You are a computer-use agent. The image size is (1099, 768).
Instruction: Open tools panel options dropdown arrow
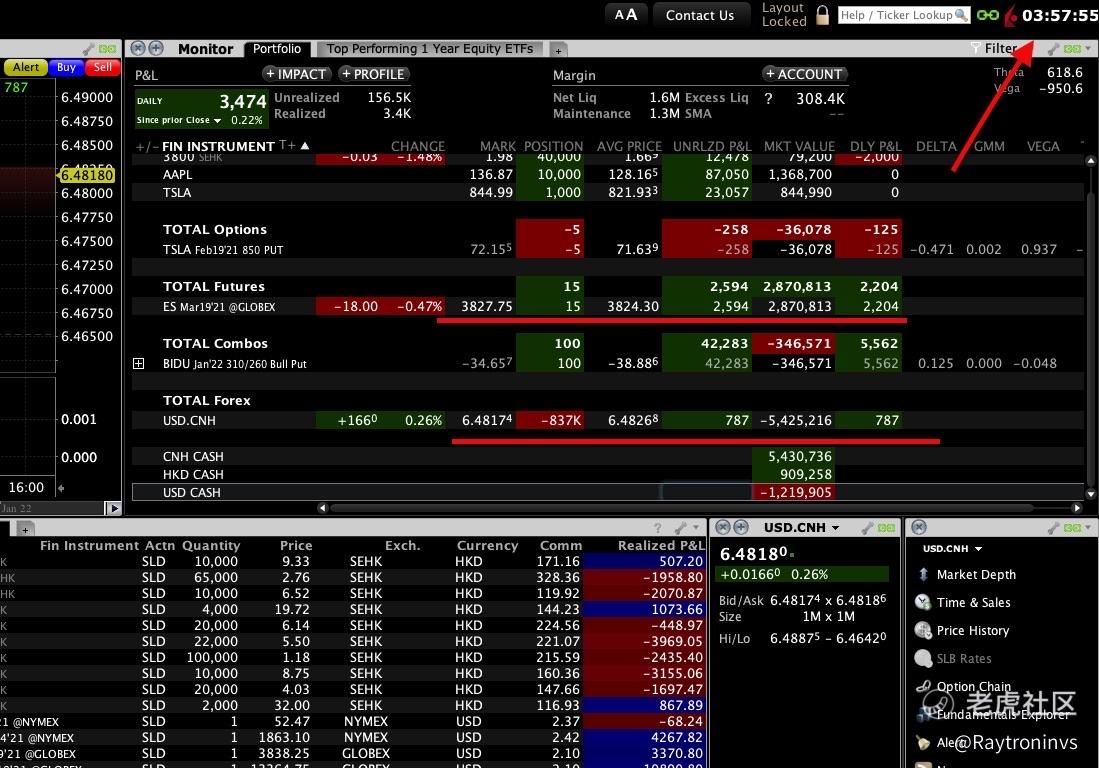pos(1088,528)
